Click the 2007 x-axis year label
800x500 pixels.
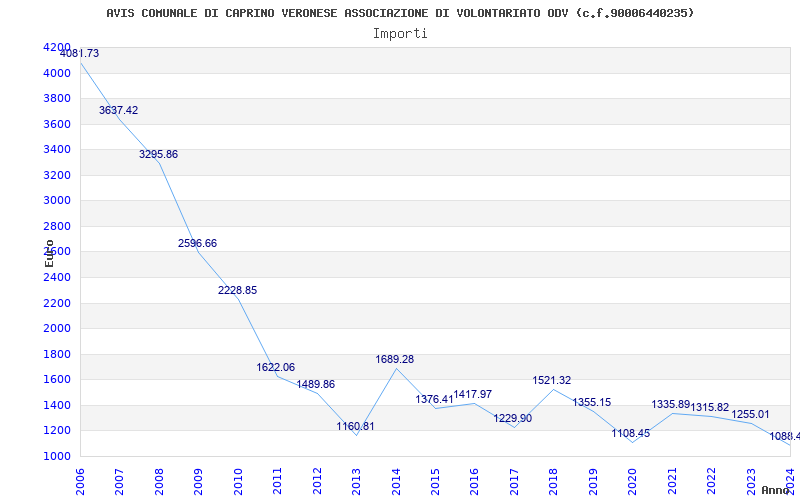(x=119, y=482)
